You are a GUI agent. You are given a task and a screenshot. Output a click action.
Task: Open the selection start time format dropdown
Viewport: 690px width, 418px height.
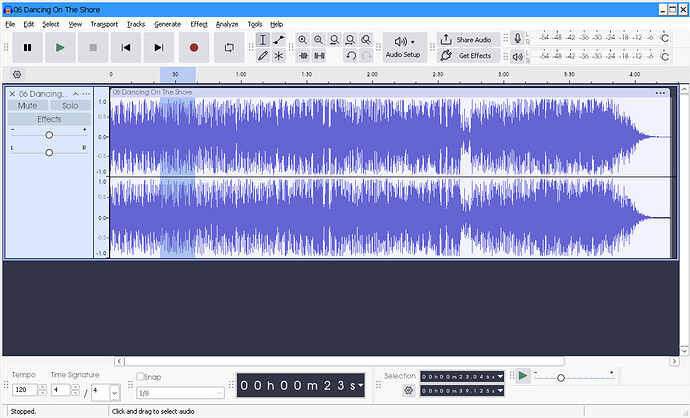click(x=500, y=377)
